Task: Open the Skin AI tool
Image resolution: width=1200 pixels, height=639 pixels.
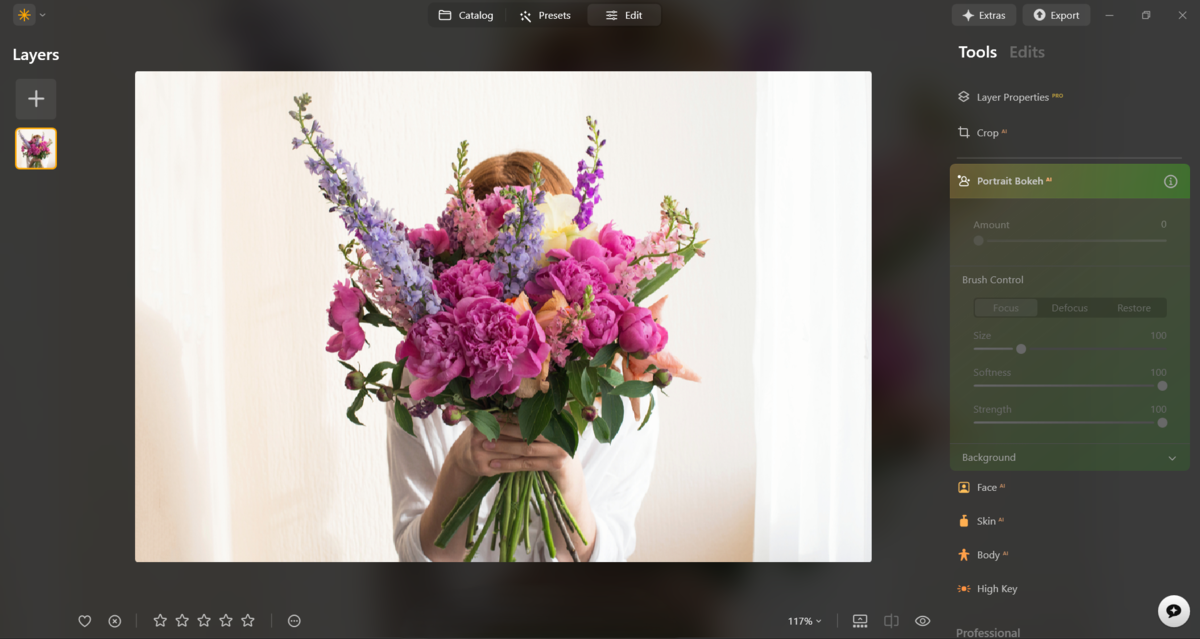Action: 986,521
